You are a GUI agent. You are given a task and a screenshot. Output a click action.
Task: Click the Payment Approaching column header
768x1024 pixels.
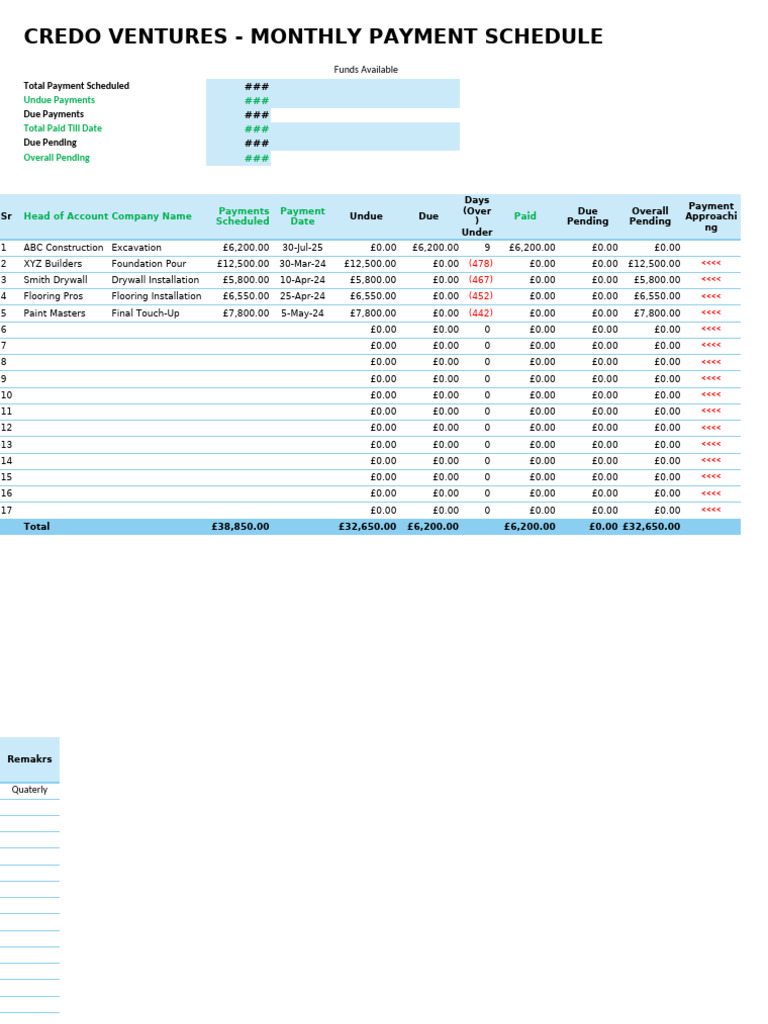[711, 216]
